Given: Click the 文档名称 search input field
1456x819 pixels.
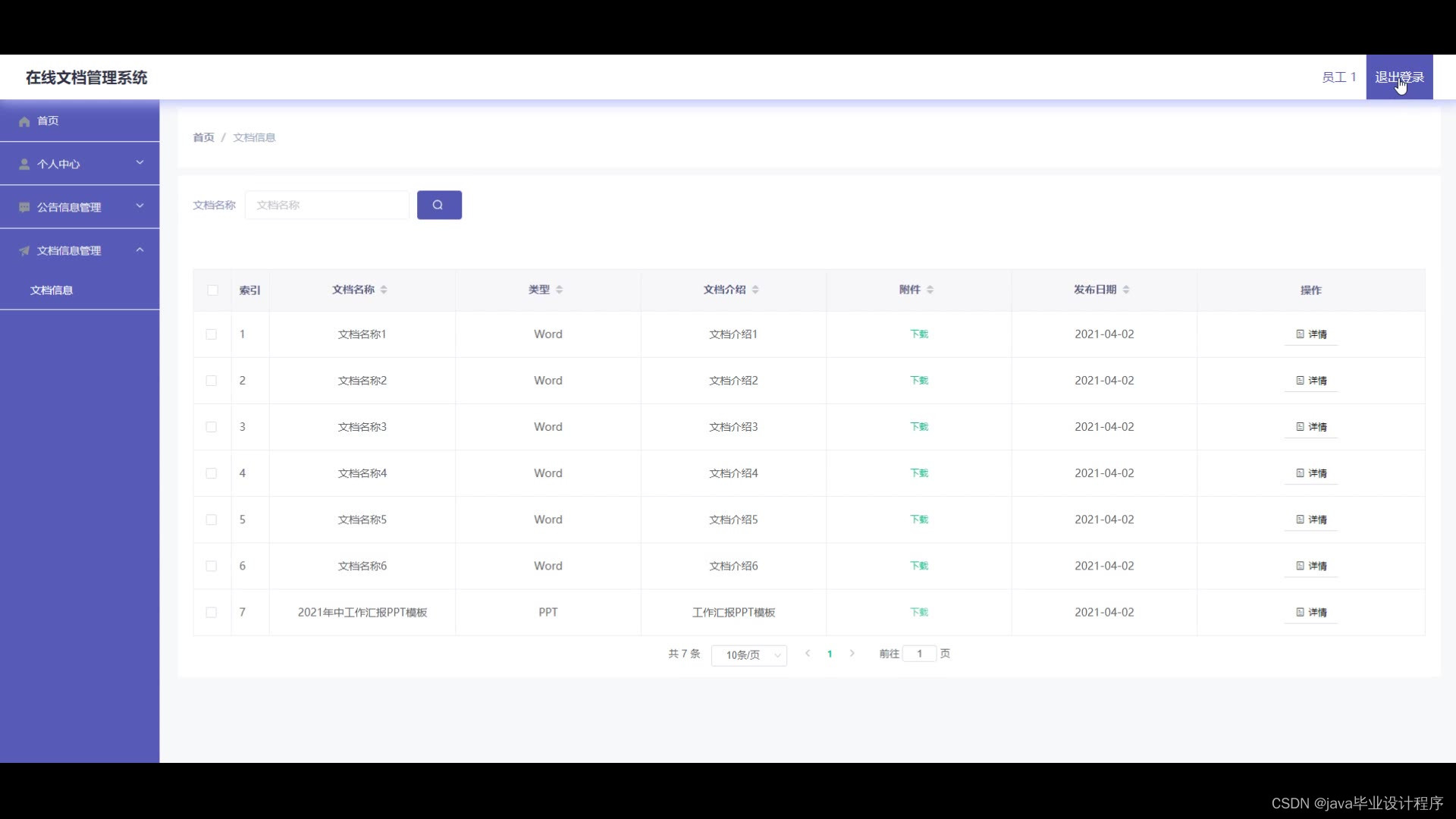Looking at the screenshot, I should tap(327, 206).
